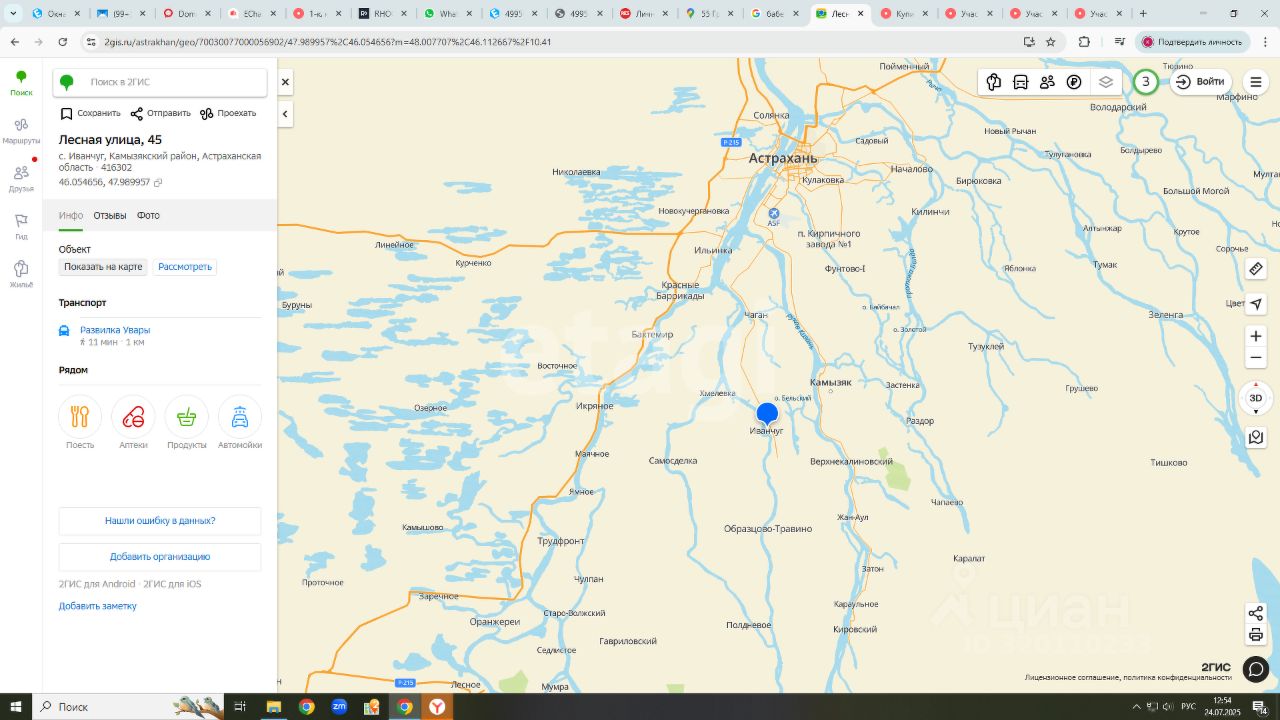Click the map marker tool button below 3D

pos(1256,437)
